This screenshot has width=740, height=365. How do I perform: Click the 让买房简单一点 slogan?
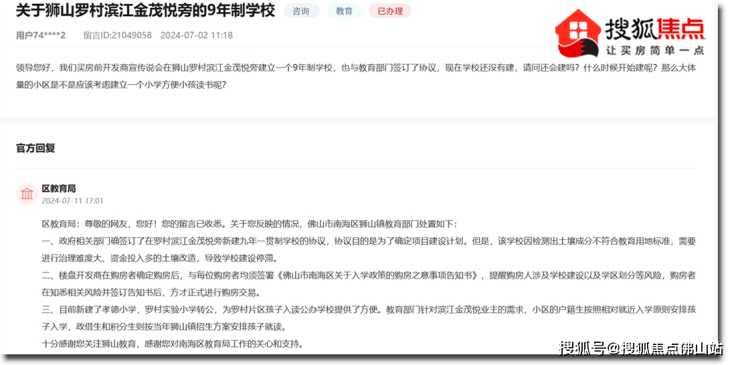click(x=656, y=50)
